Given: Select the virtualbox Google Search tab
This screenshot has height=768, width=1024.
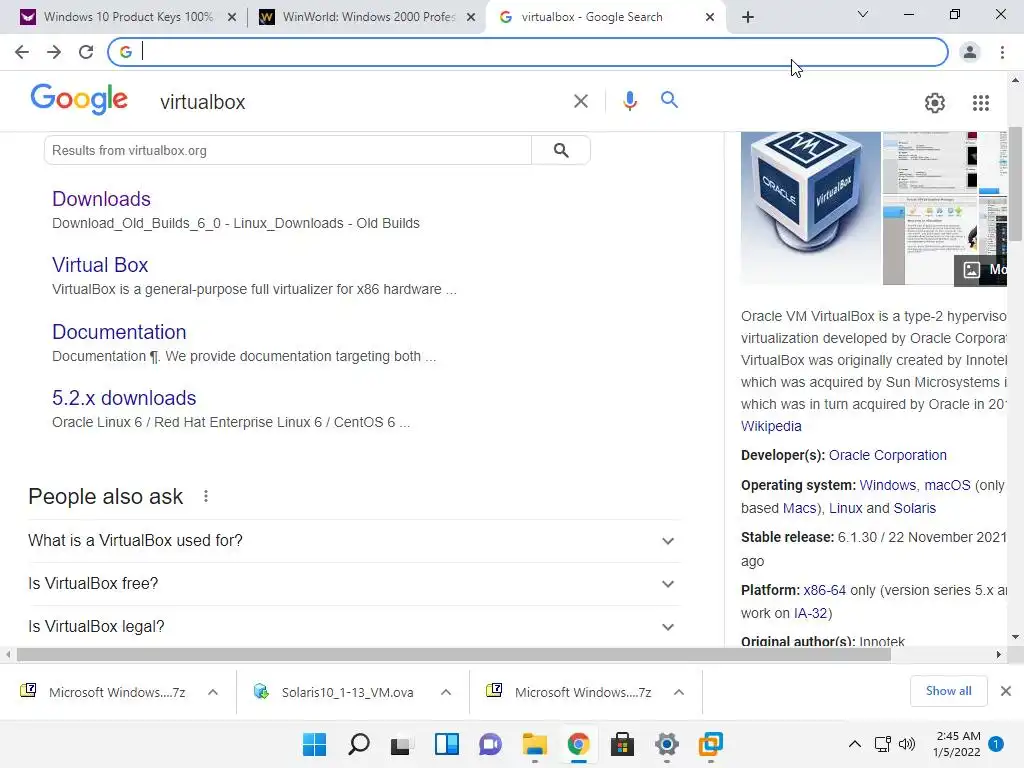Looking at the screenshot, I should 604,17.
